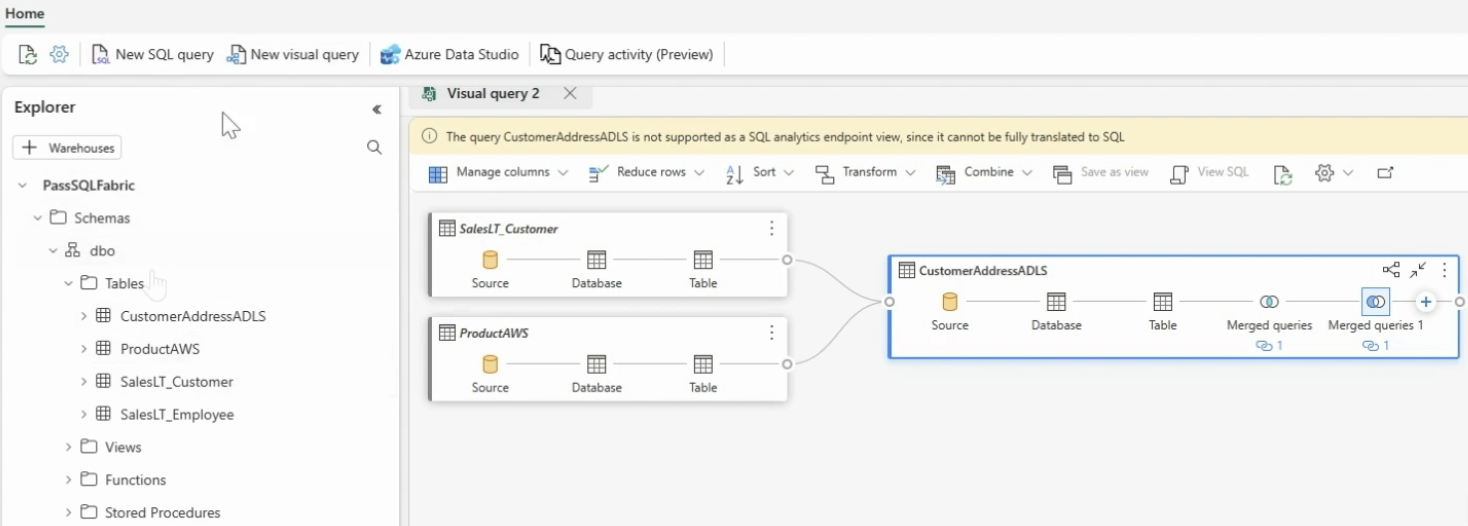Open Query activity (Preview)
1468x526 pixels.
[627, 55]
